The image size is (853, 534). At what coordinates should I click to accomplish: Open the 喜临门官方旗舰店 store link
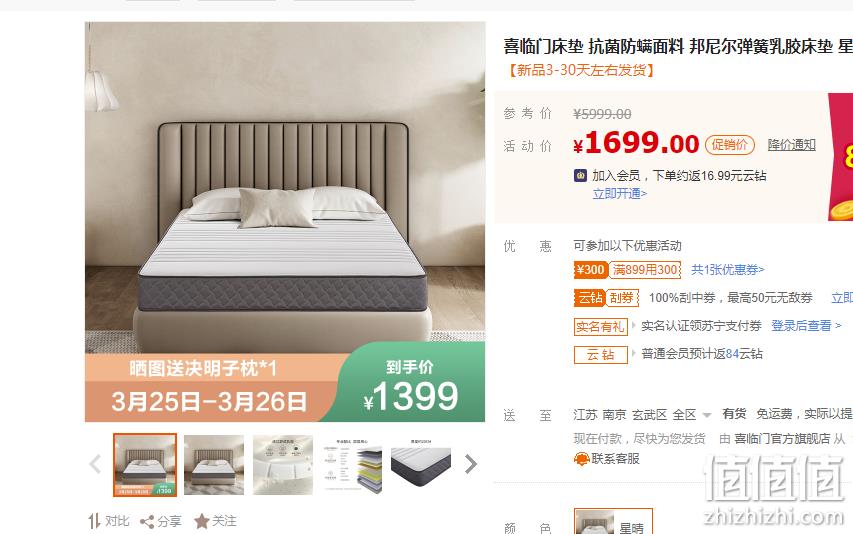tap(782, 438)
